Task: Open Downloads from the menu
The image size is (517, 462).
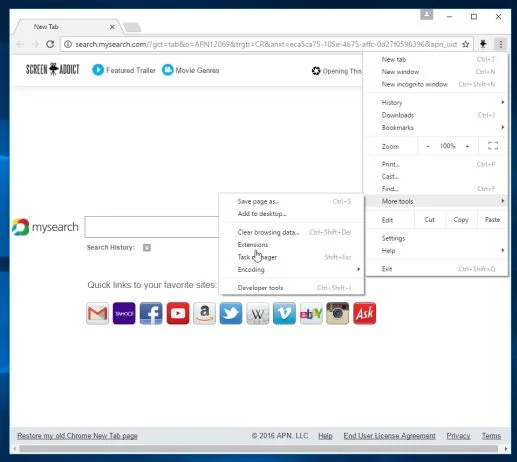Action: 436,115
